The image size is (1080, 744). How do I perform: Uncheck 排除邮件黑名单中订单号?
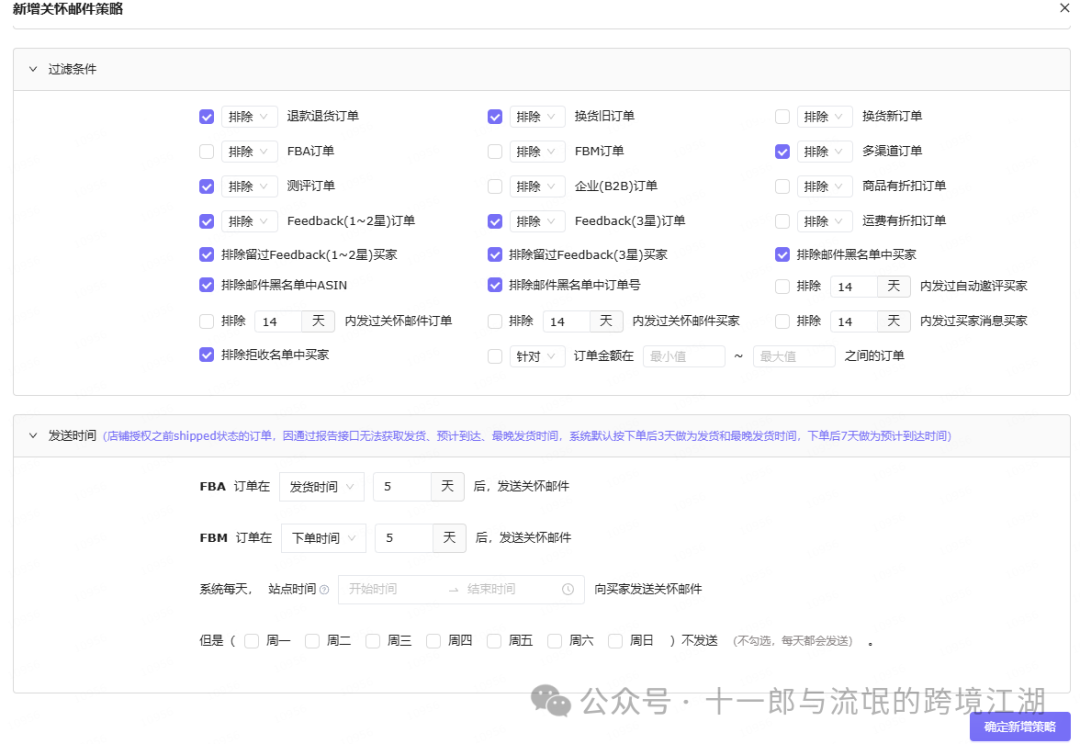(495, 285)
